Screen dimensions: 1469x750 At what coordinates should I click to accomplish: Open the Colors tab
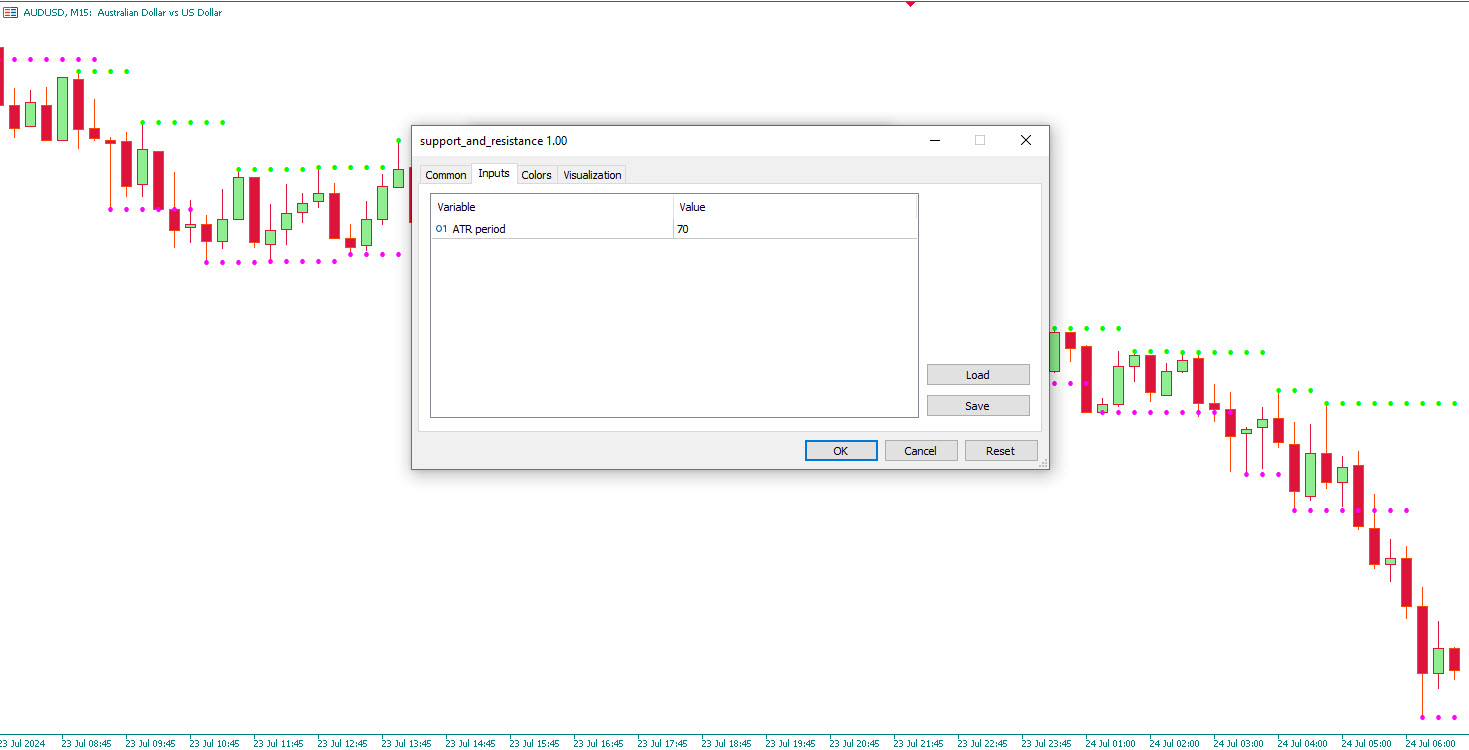click(537, 175)
